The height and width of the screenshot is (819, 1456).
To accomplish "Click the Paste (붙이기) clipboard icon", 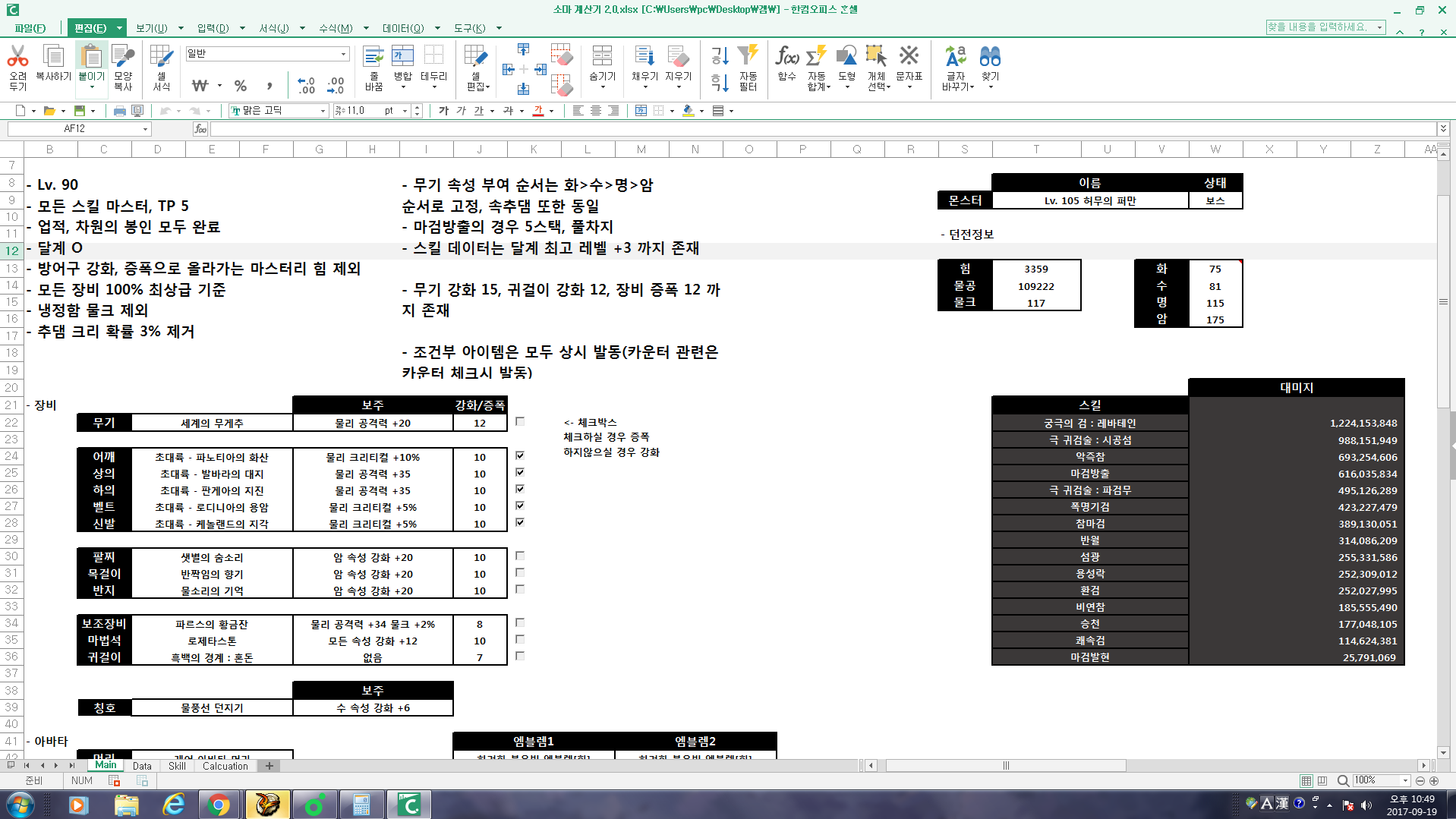I will coord(91,57).
